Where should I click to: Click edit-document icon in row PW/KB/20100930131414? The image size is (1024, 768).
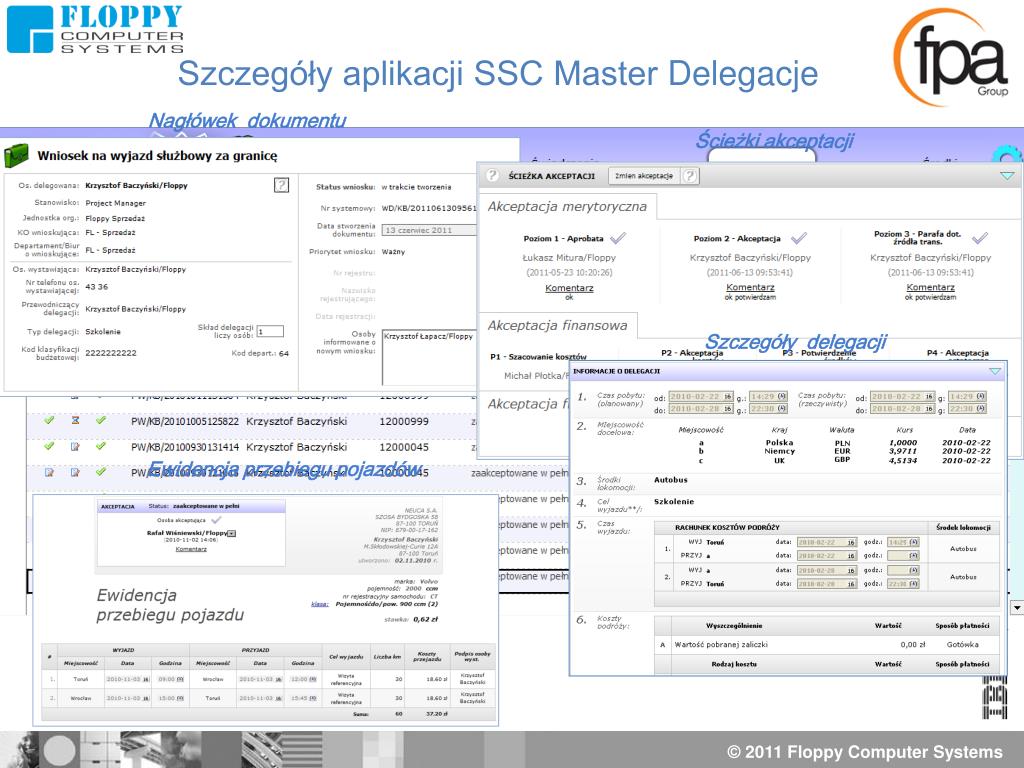pos(75,447)
